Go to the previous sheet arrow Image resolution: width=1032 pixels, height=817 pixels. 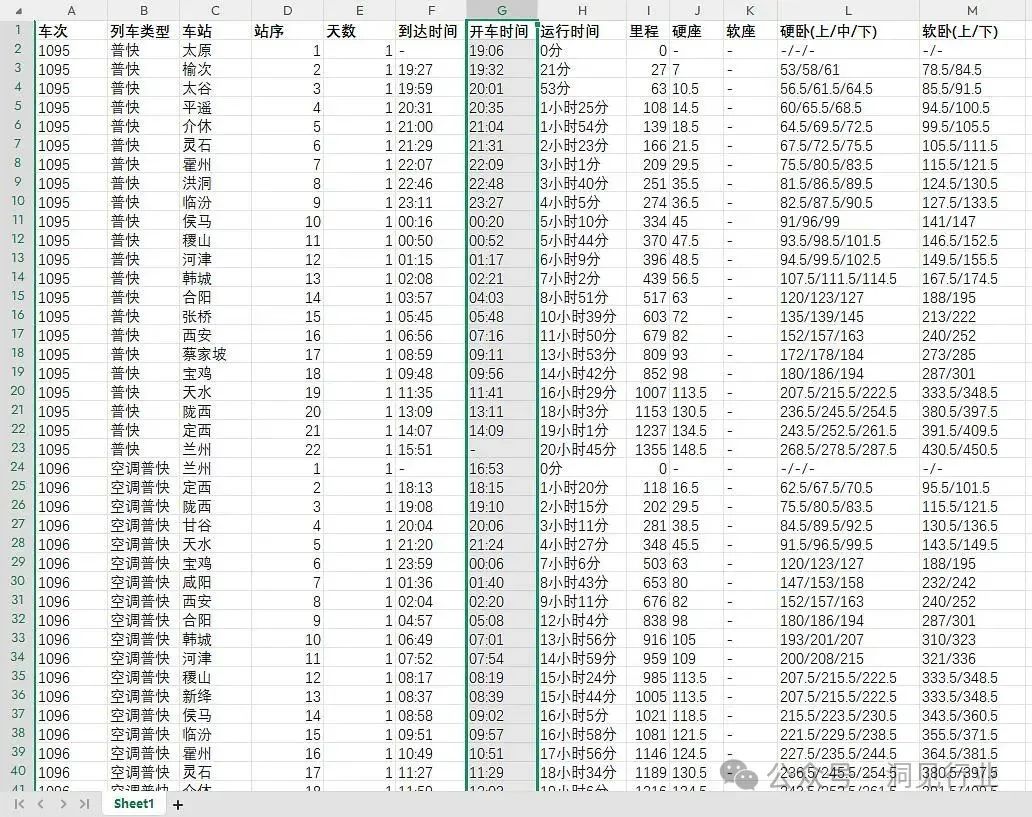click(41, 804)
